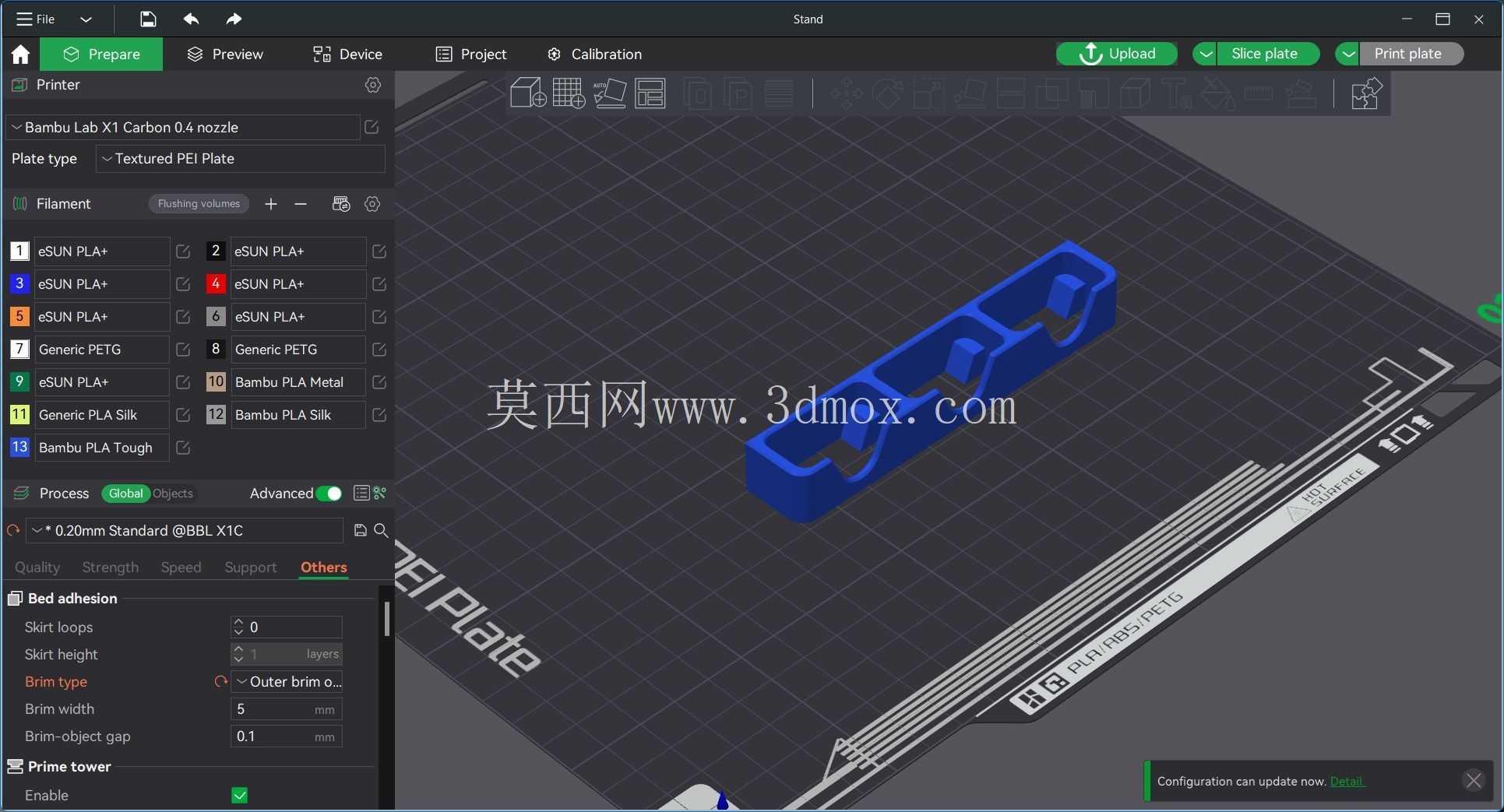Add a new plate grid icon
The image size is (1504, 812).
coord(569,93)
